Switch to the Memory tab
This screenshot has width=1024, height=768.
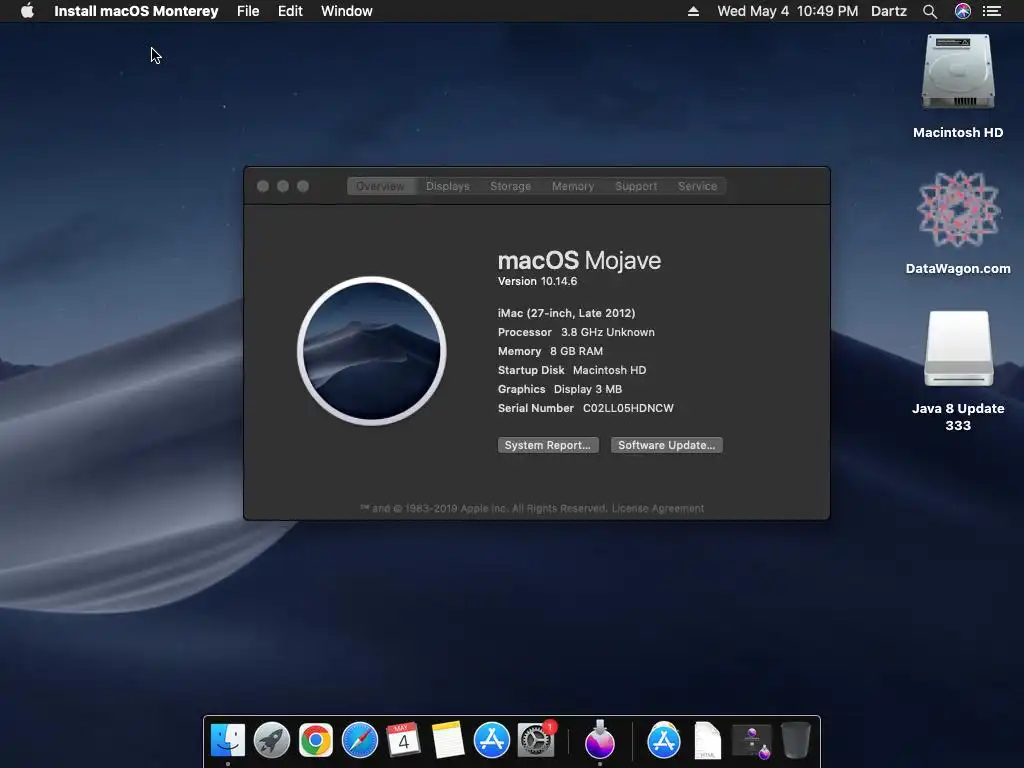(x=573, y=186)
